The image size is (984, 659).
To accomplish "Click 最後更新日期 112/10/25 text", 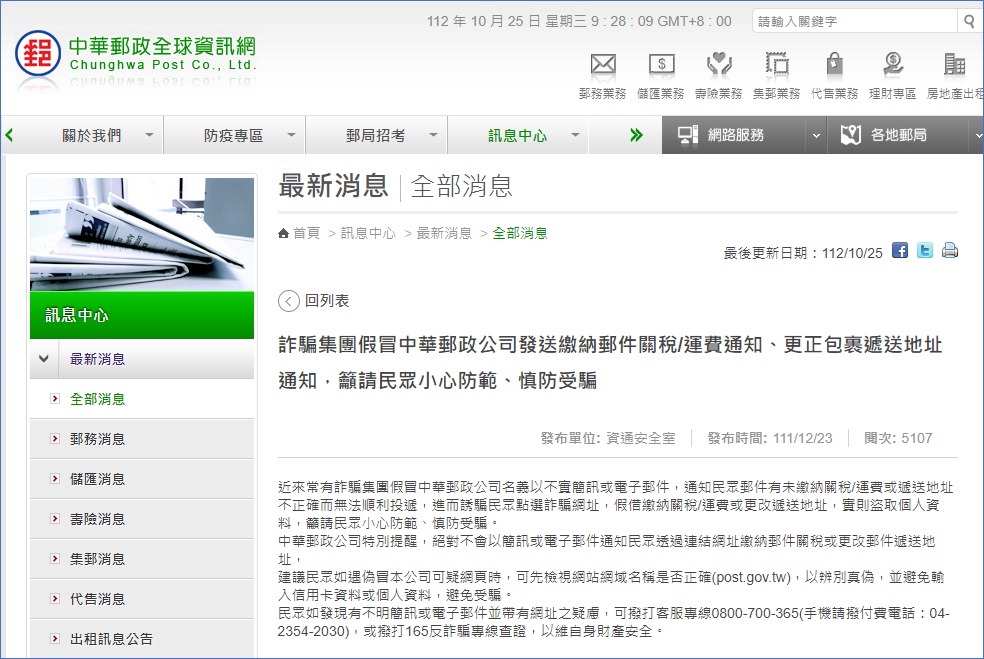I will pos(803,253).
